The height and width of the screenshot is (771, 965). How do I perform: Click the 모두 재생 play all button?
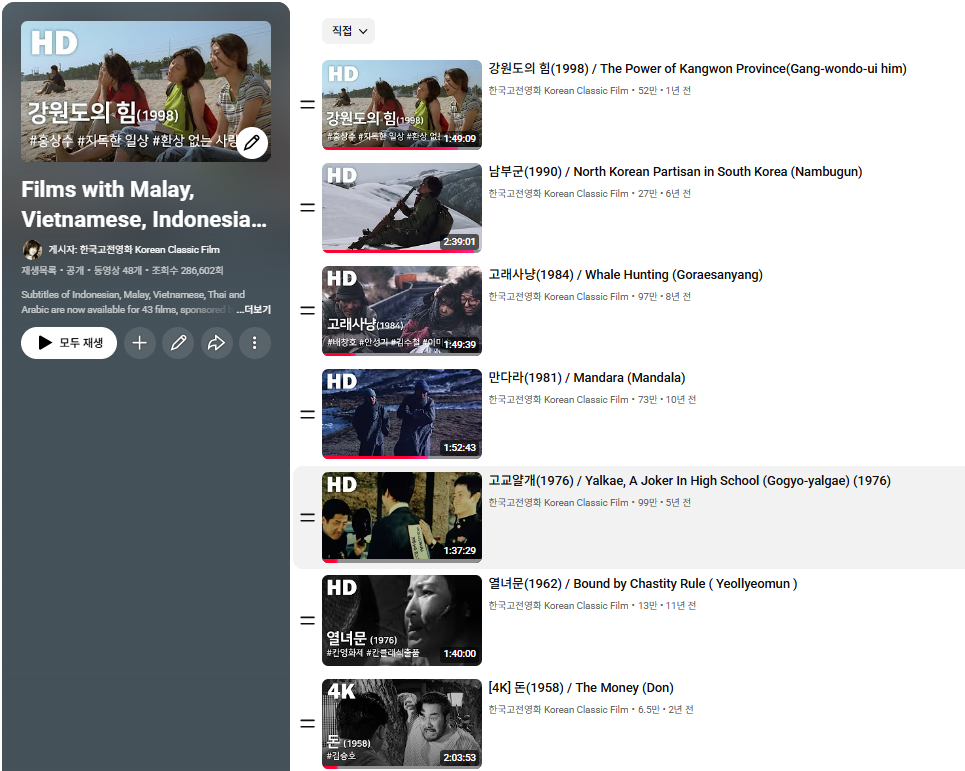coord(69,343)
